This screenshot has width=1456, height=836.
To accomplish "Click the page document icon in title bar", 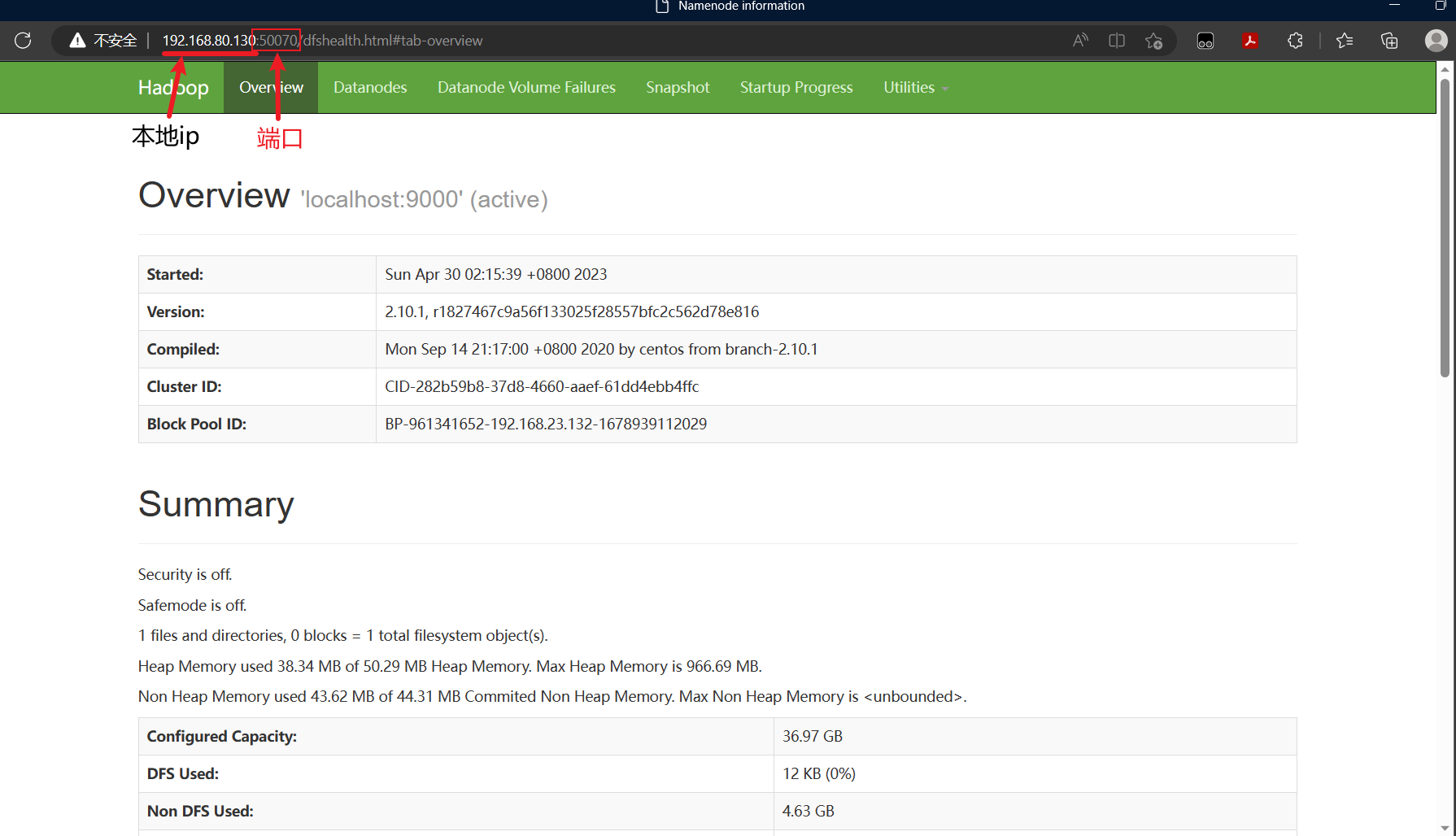I will pyautogui.click(x=662, y=7).
